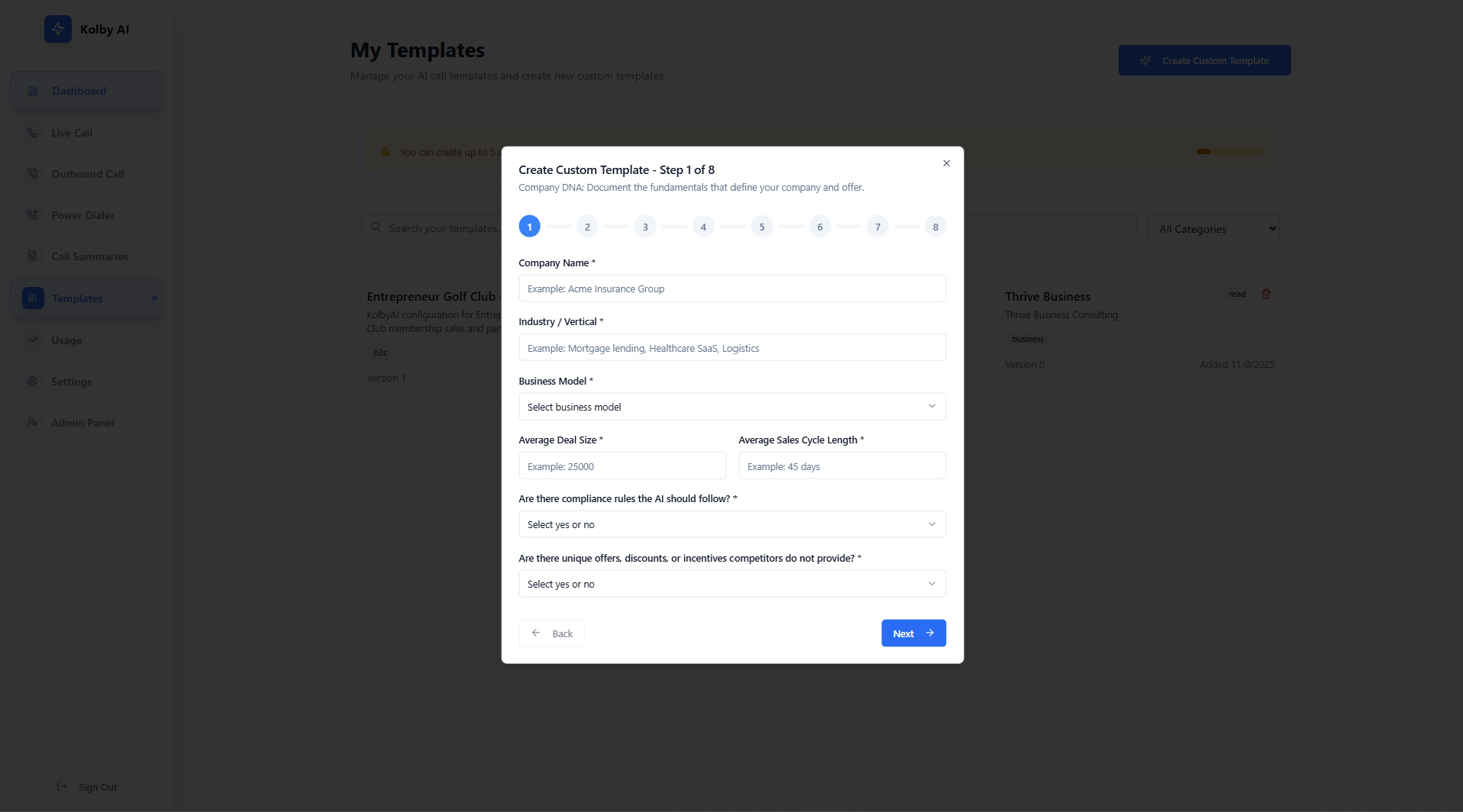
Task: Click the Next button to advance
Action: [912, 633]
